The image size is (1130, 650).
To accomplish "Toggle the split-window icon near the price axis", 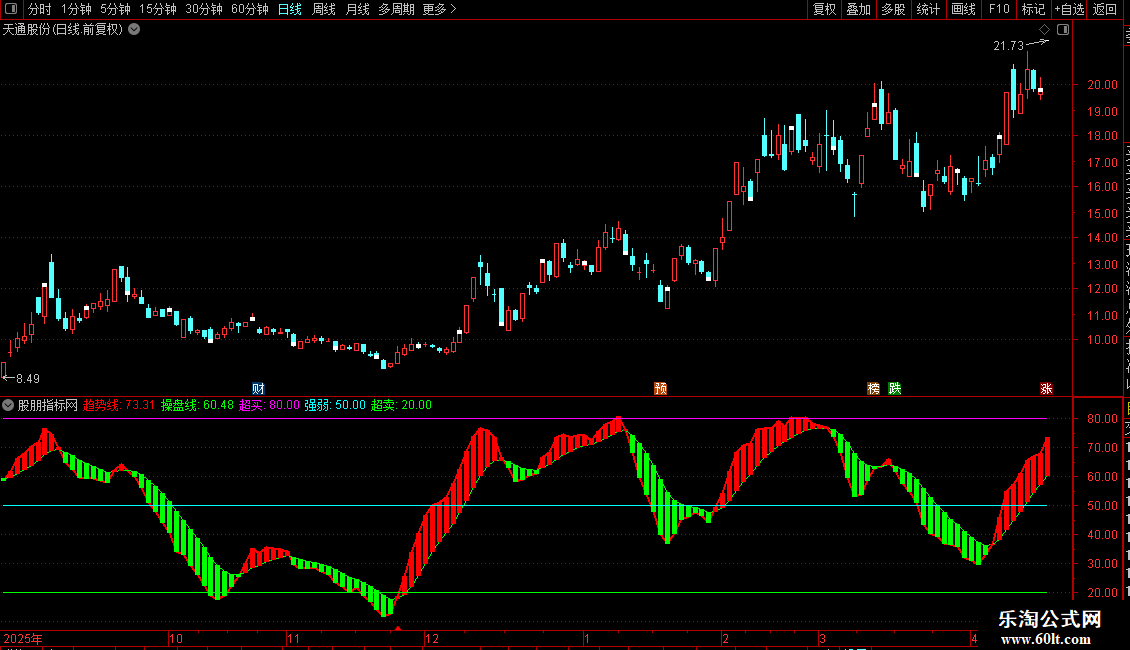I will click(1063, 30).
